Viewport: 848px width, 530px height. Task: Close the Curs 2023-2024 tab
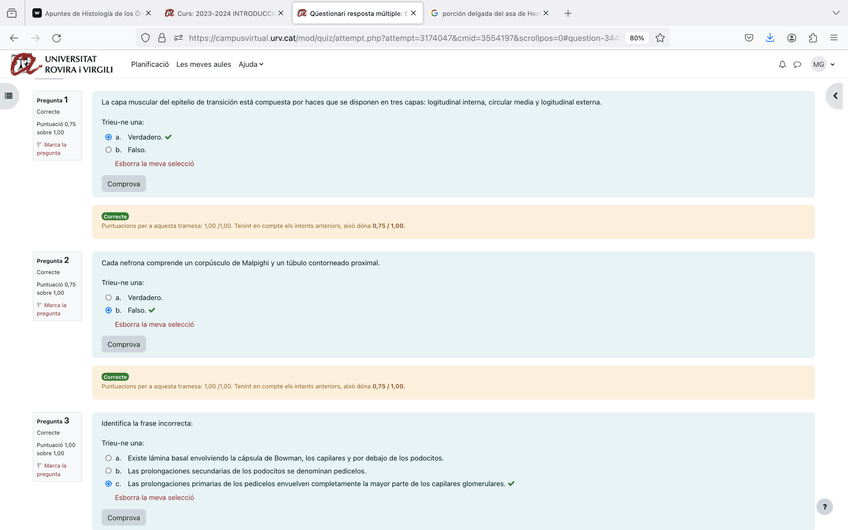point(281,13)
